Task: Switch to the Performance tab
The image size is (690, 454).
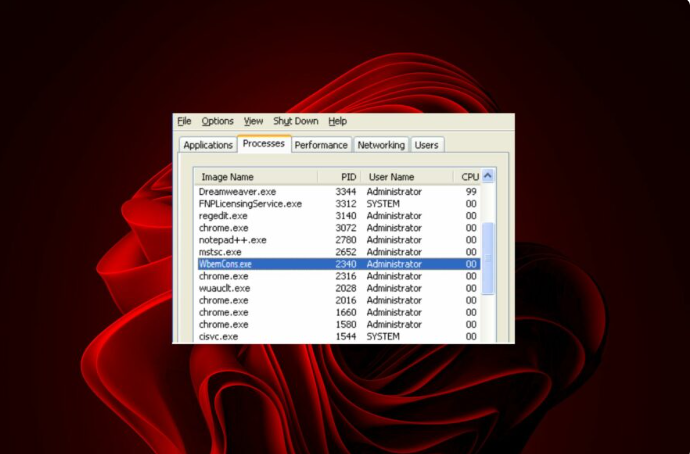Action: click(x=321, y=145)
